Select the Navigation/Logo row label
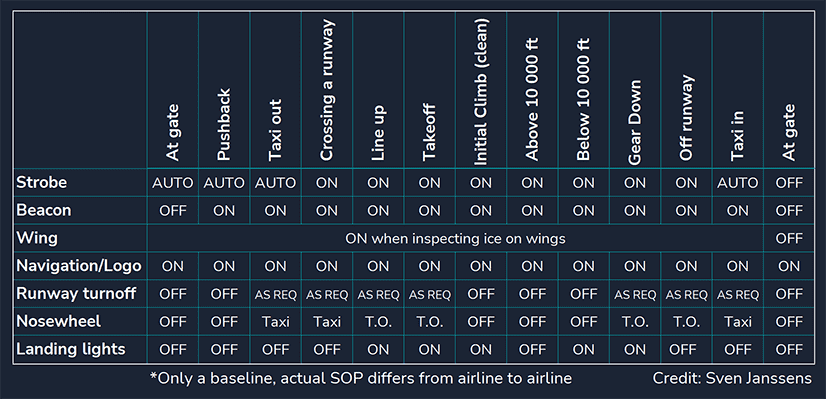The width and height of the screenshot is (826, 399). (x=79, y=266)
